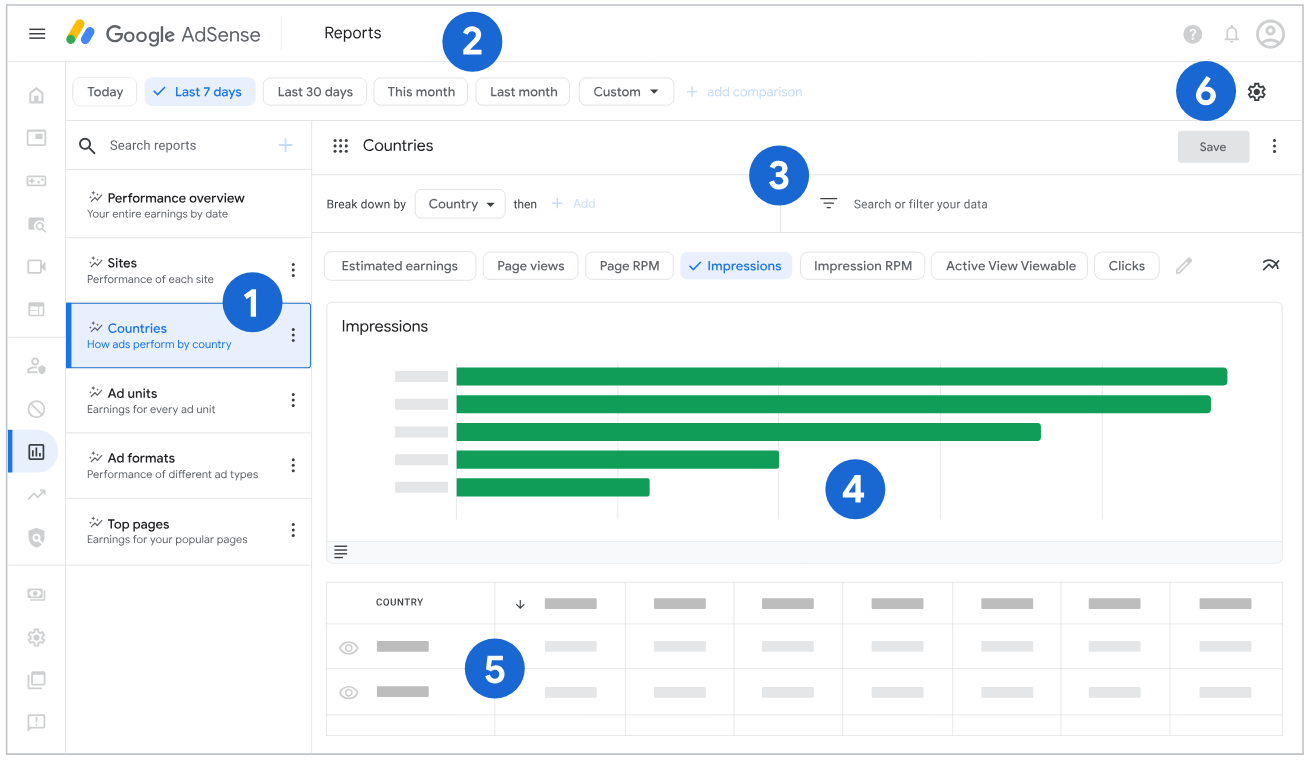Open the Payments icon in the sidebar
This screenshot has width=1310, height=762.
pos(36,594)
